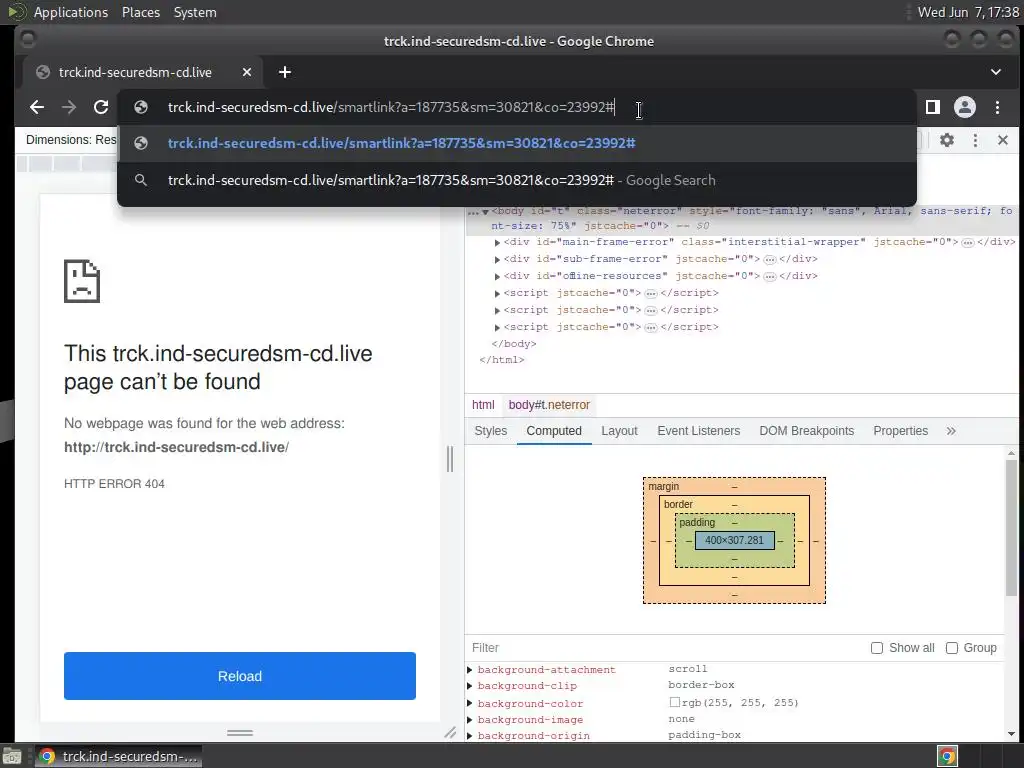Screen dimensions: 1024x768
Task: Click the viewport bottom resize handle
Action: [x=240, y=733]
